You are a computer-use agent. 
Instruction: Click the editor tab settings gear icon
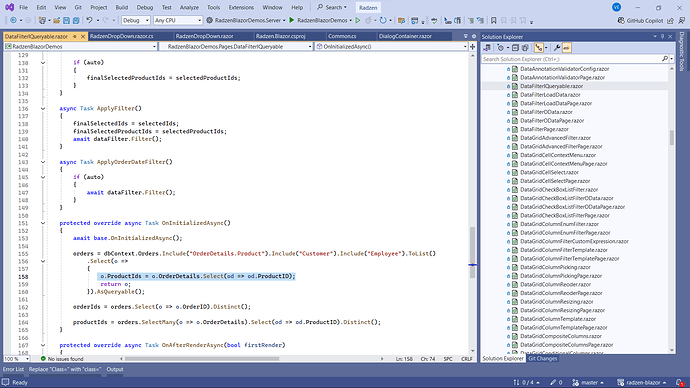click(474, 37)
